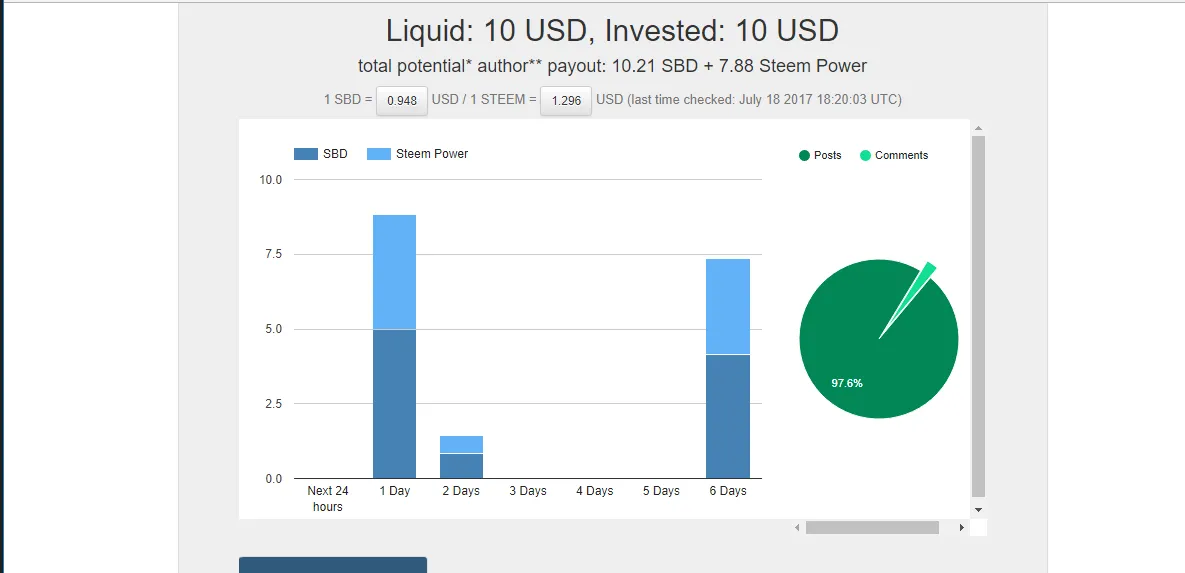The width and height of the screenshot is (1185, 573).
Task: Click the Posts legend dot
Action: 804,155
